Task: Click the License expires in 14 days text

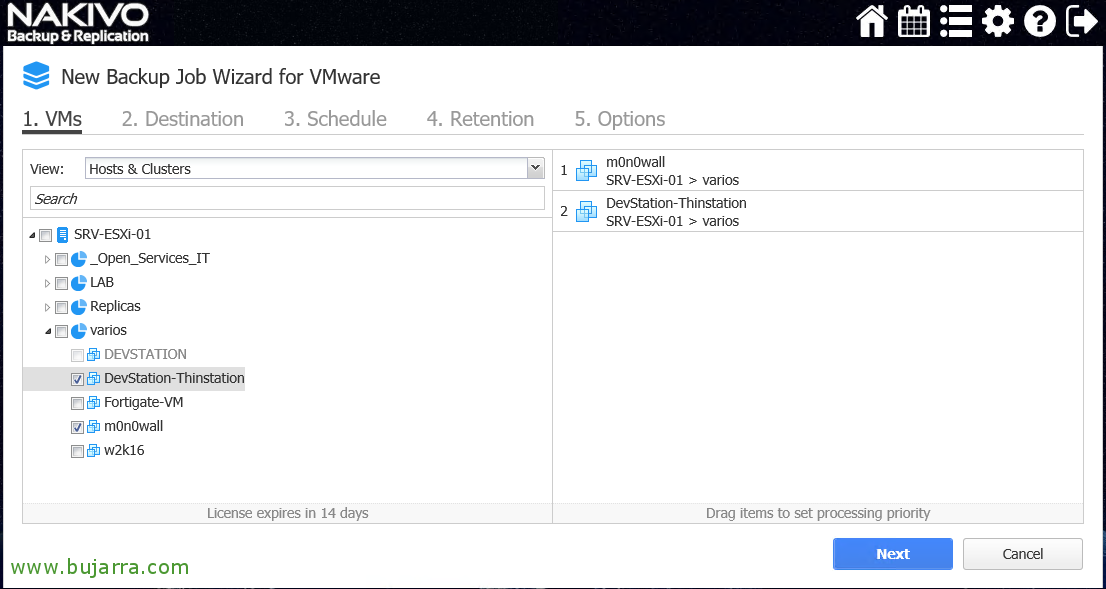Action: pos(288,513)
